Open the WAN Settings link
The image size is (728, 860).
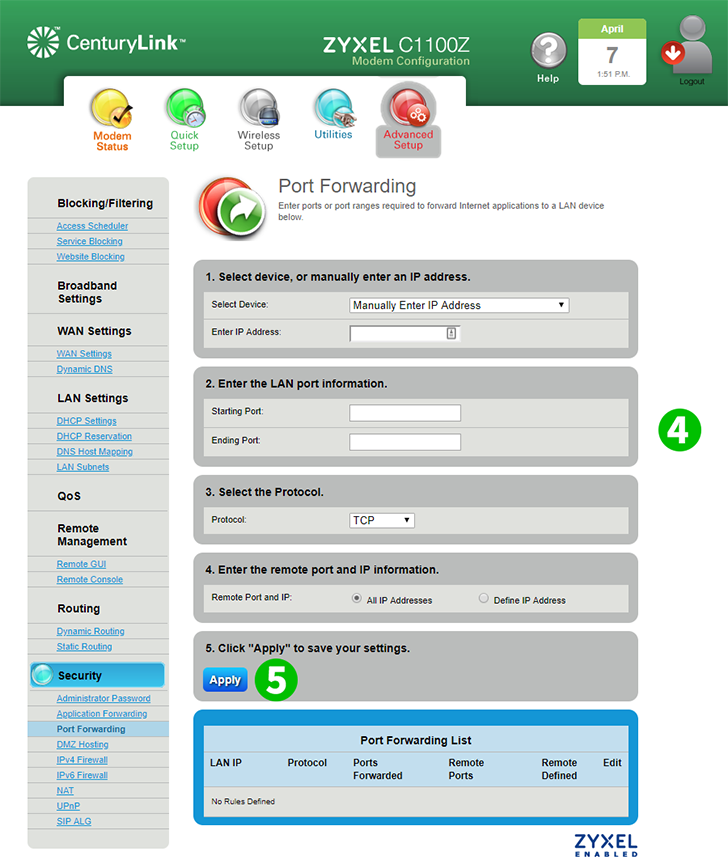(x=84, y=354)
